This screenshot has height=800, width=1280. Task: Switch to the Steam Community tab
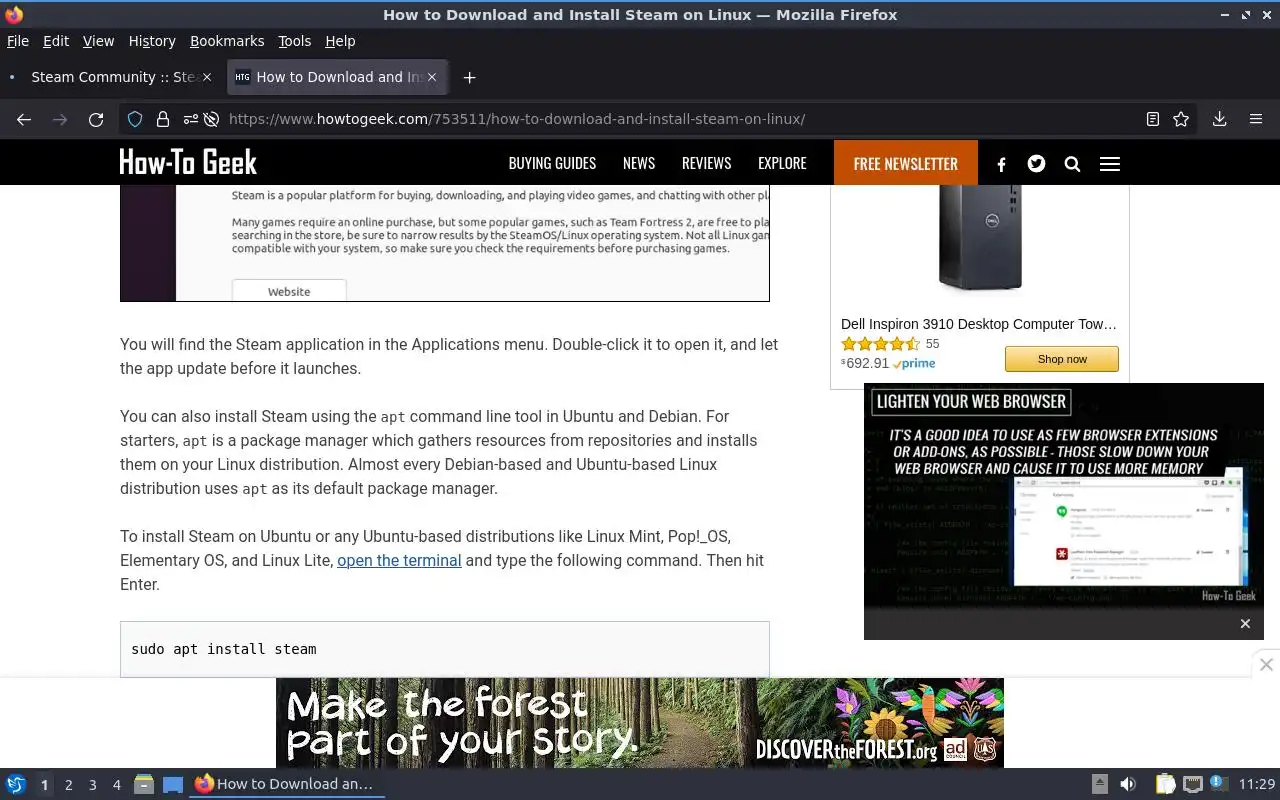(x=110, y=77)
